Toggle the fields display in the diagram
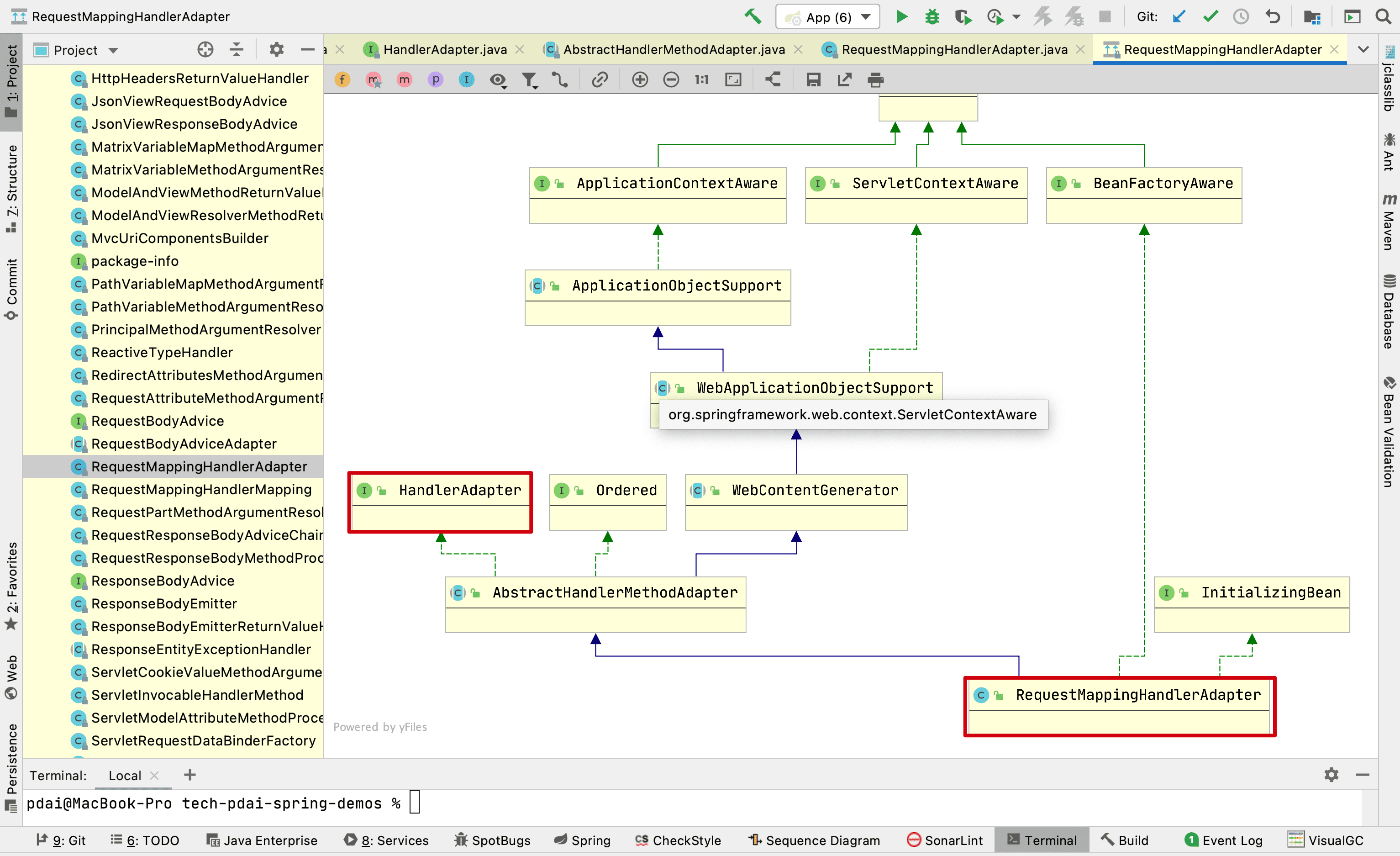Screen dimensions: 1400x856 pyautogui.click(x=342, y=80)
